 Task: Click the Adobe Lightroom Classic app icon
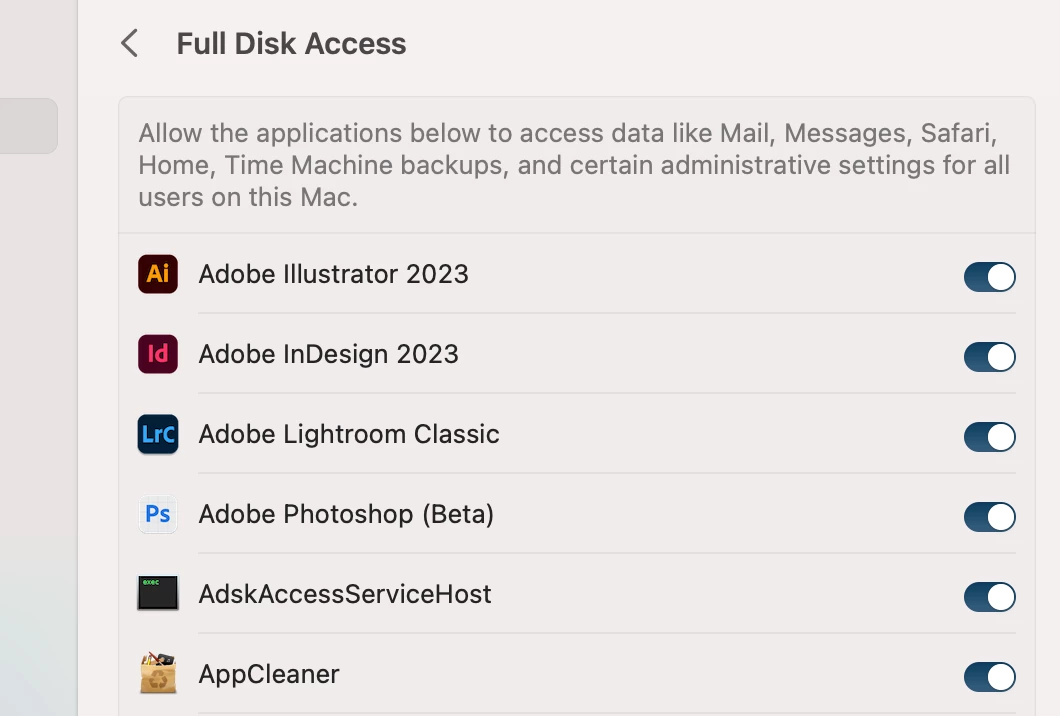pos(158,434)
